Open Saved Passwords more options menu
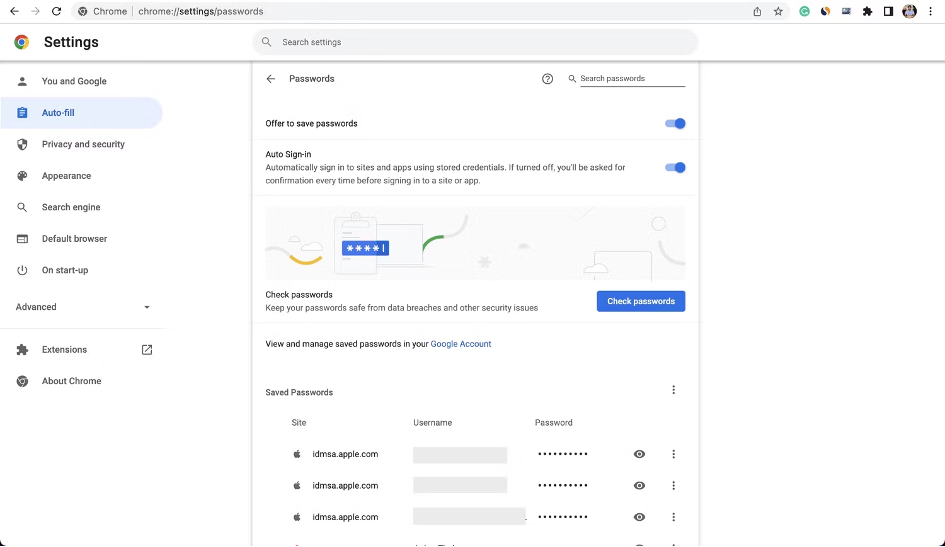Screen dimensions: 945x547 click(673, 390)
